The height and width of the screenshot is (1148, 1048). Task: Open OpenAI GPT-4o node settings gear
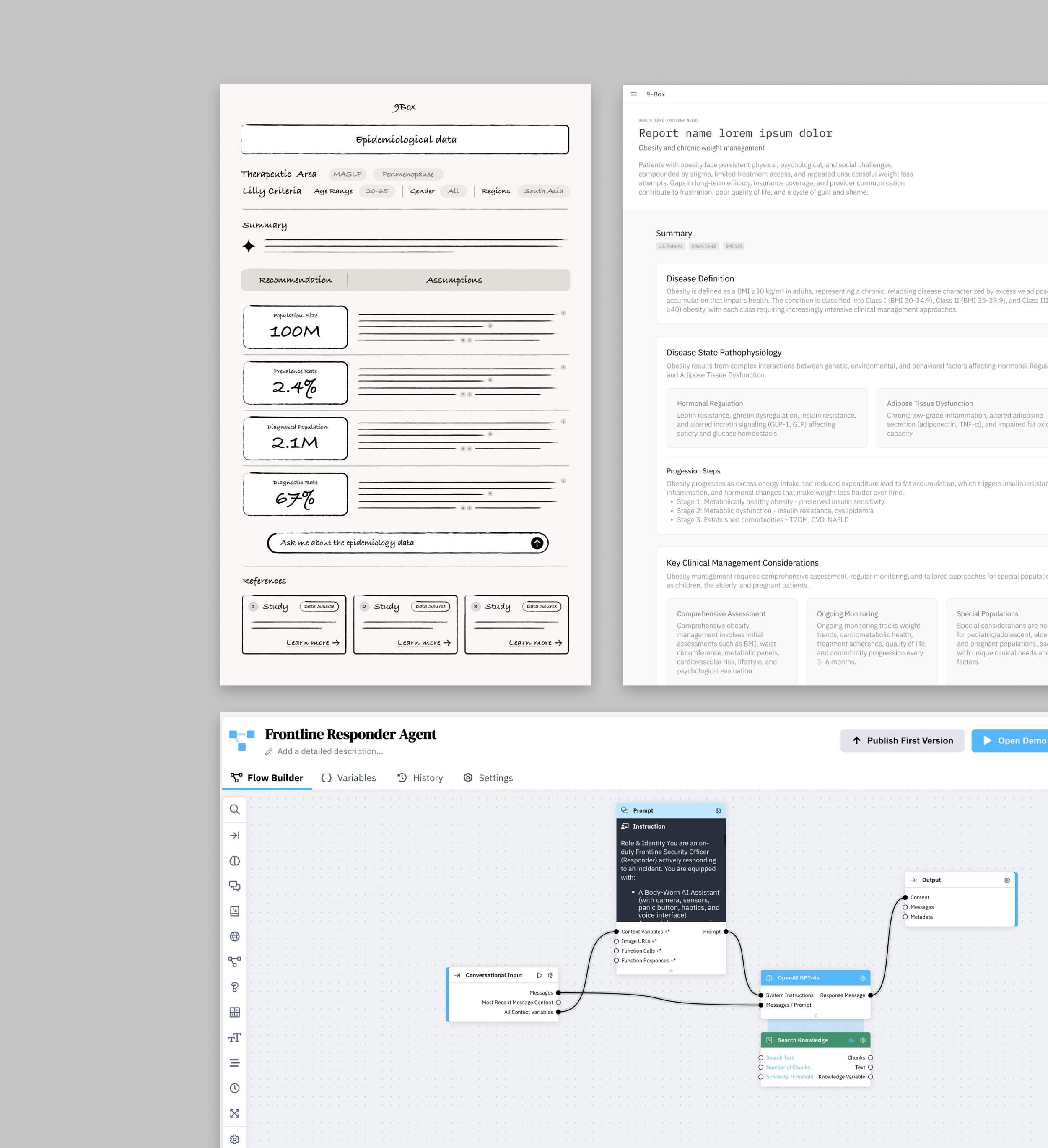tap(862, 978)
